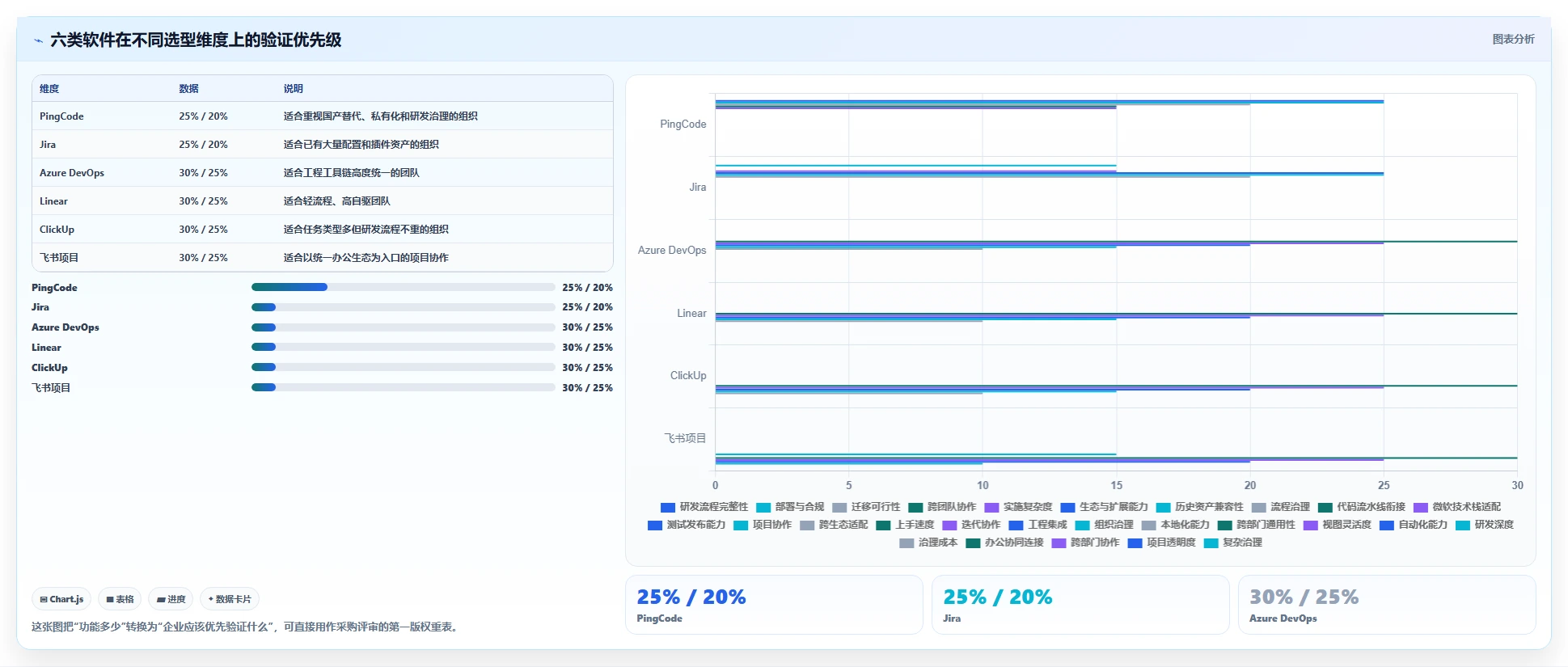Hide the 跨团队协作 legend series
The height and width of the screenshot is (667, 1568).
(942, 507)
